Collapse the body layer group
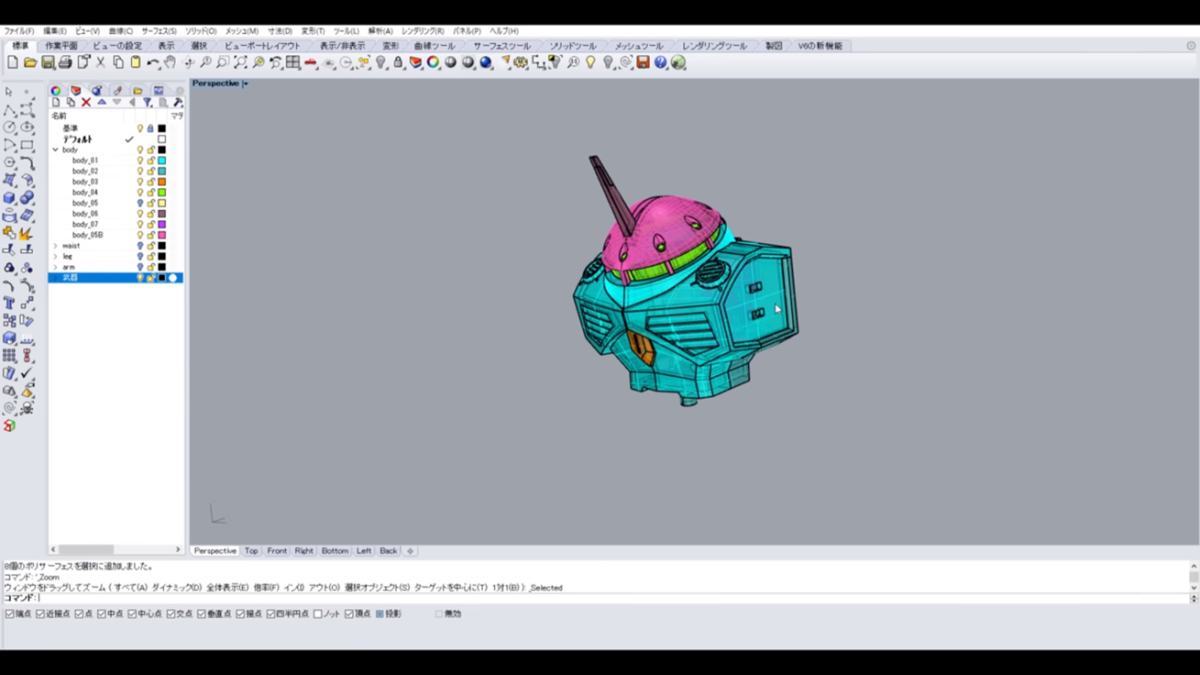The image size is (1200, 675). click(55, 150)
